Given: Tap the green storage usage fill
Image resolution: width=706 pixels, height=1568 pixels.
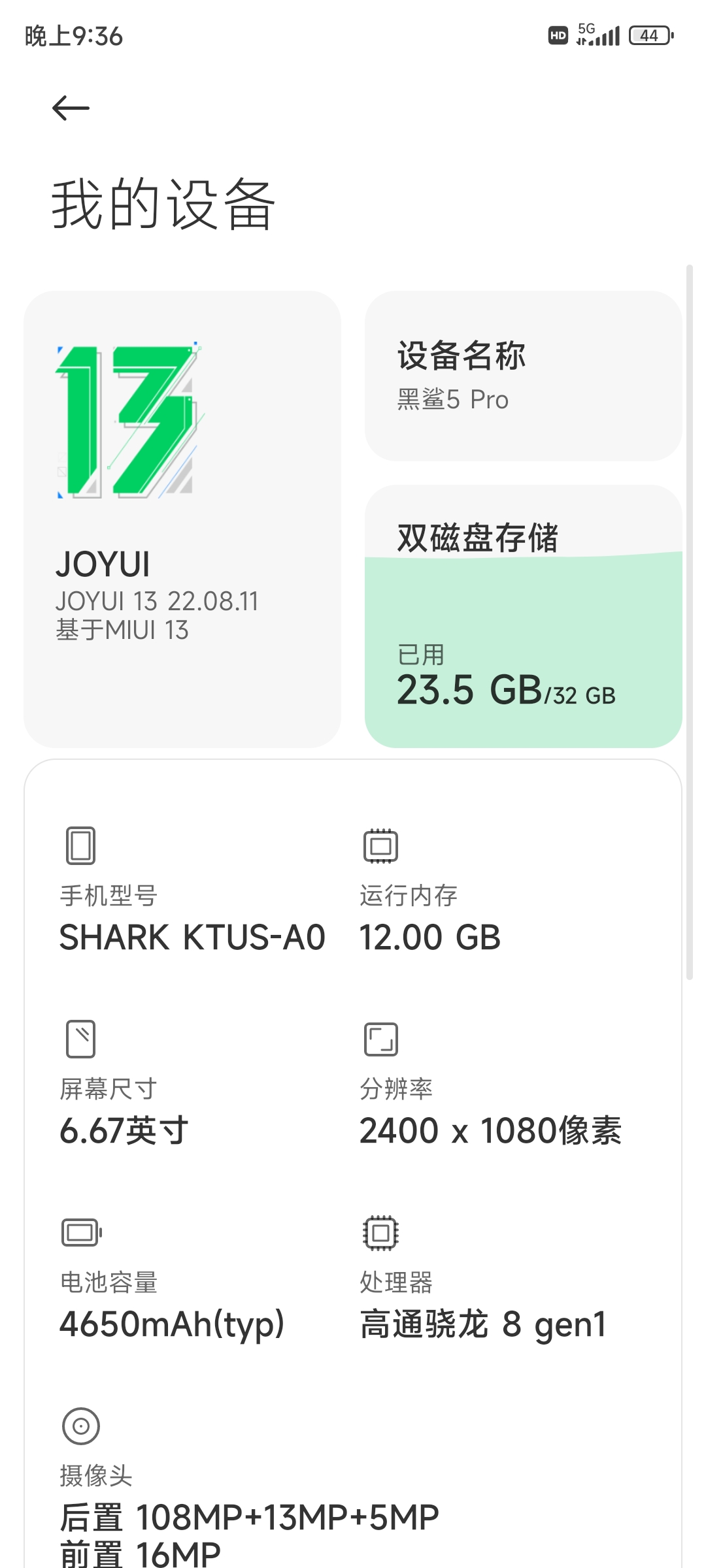Looking at the screenshot, I should (x=523, y=608).
